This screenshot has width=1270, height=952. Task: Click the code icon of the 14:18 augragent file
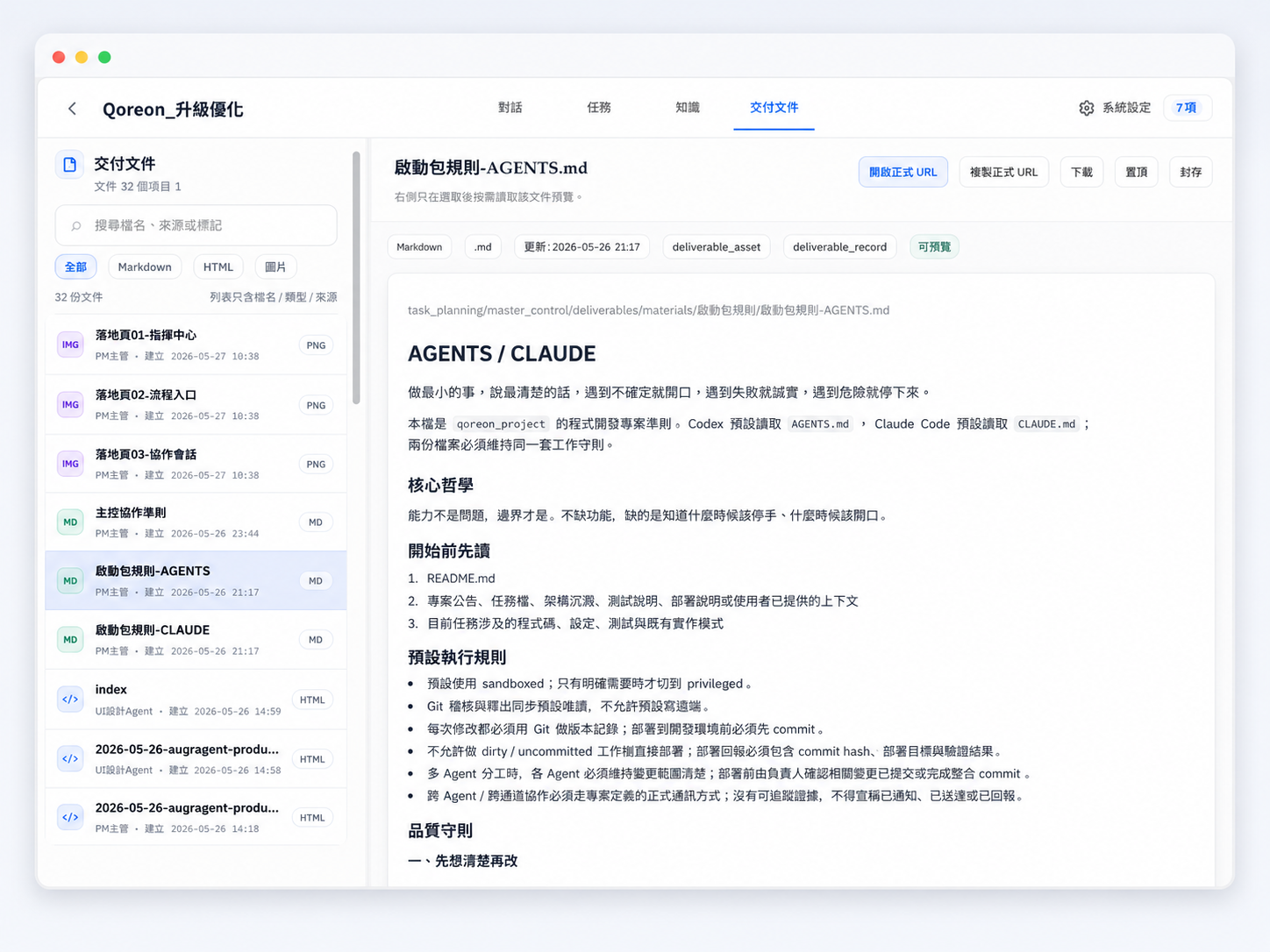[x=70, y=817]
